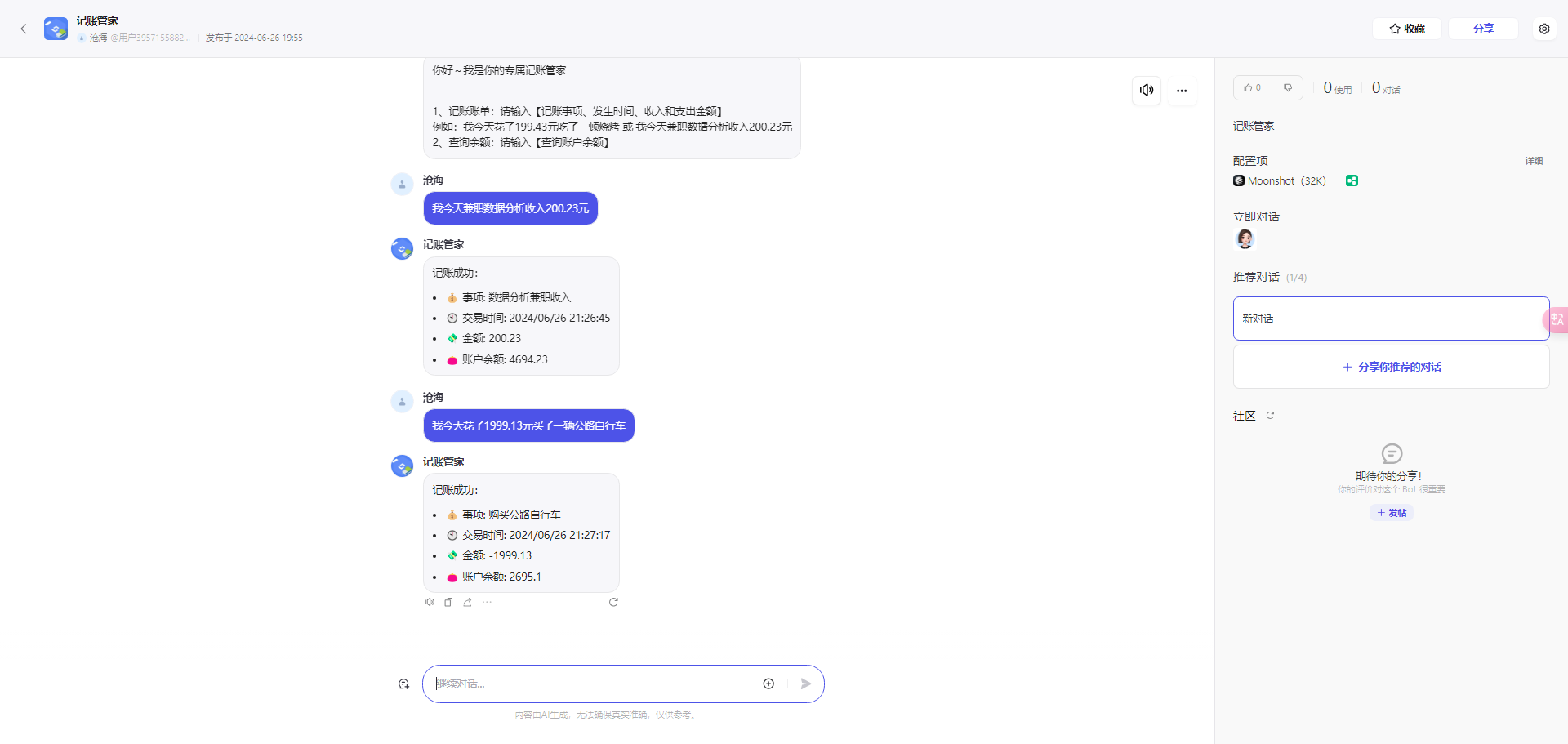Click the 记账管家 bot avatar by first reply
This screenshot has height=744, width=1568.
coord(402,248)
